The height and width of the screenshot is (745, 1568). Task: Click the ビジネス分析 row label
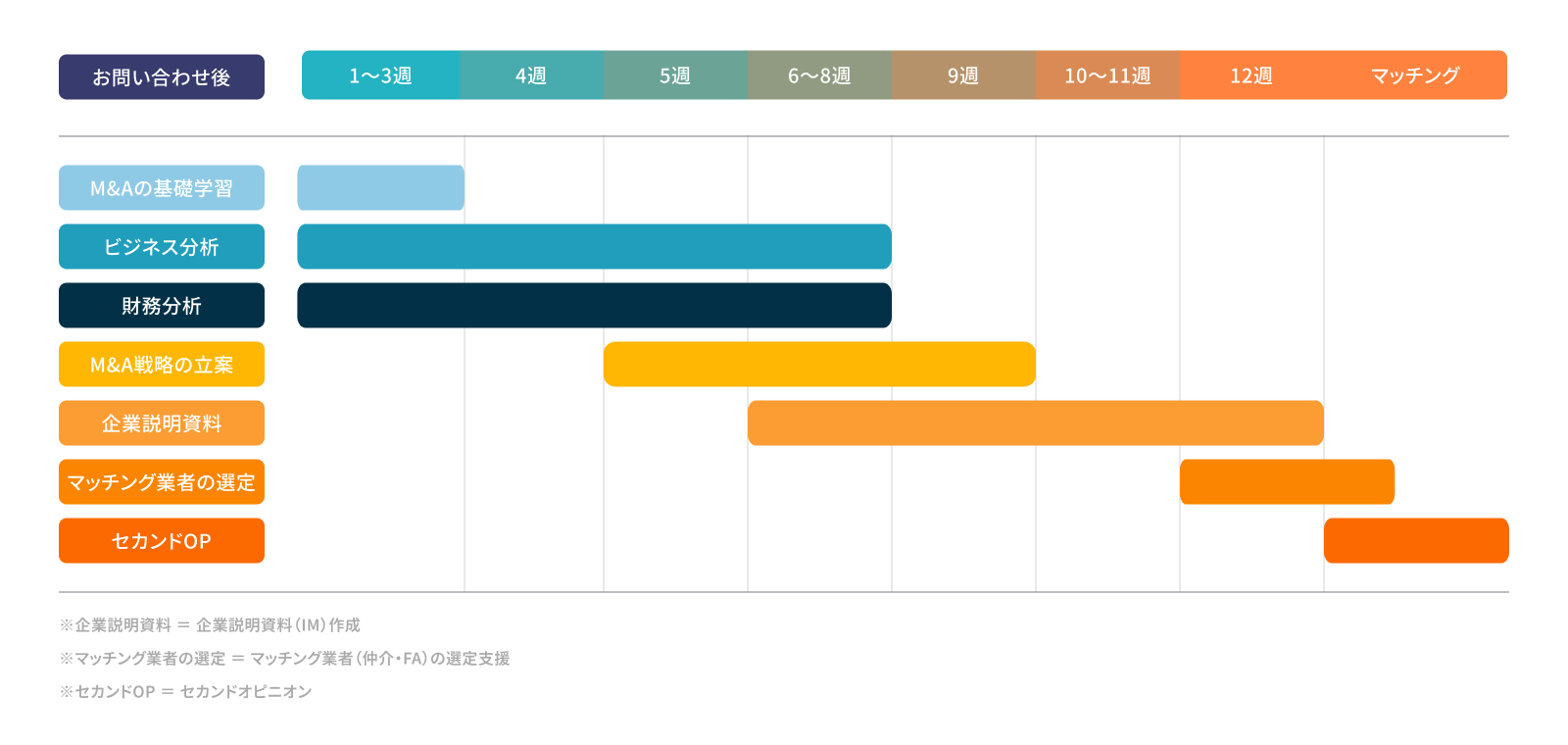[x=162, y=247]
